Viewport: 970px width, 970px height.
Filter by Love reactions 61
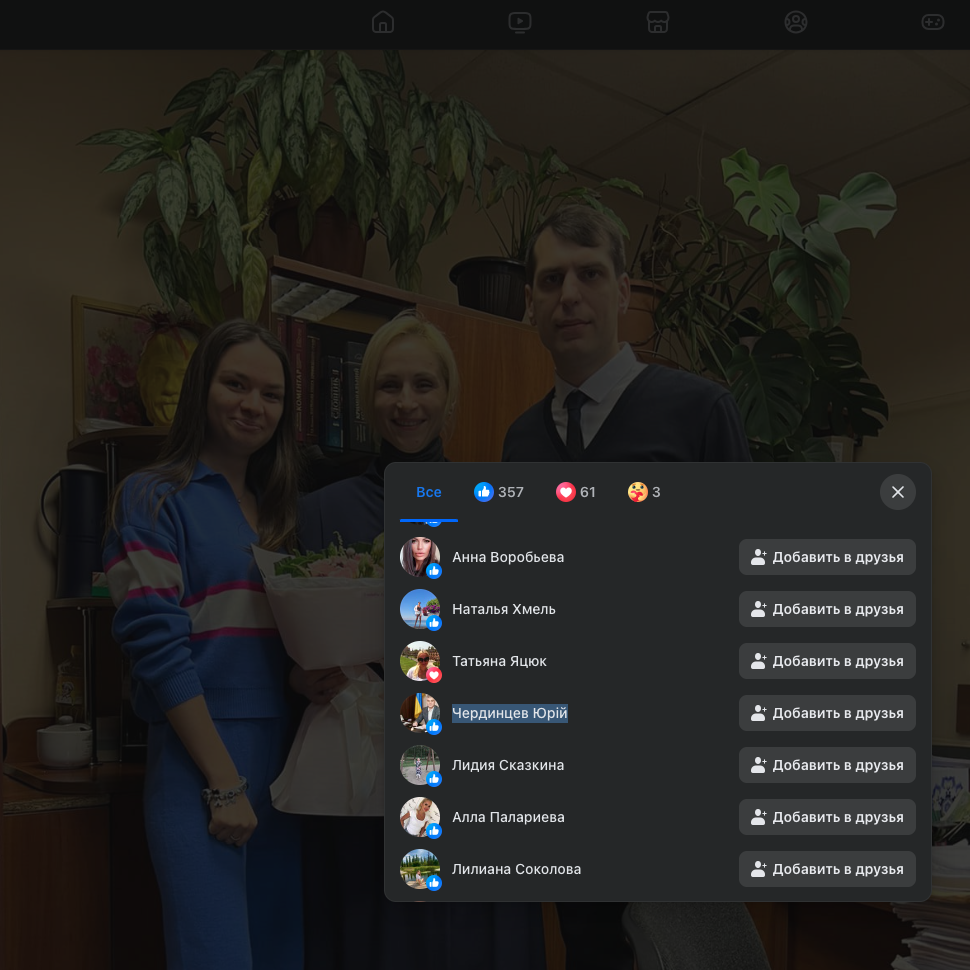[575, 492]
